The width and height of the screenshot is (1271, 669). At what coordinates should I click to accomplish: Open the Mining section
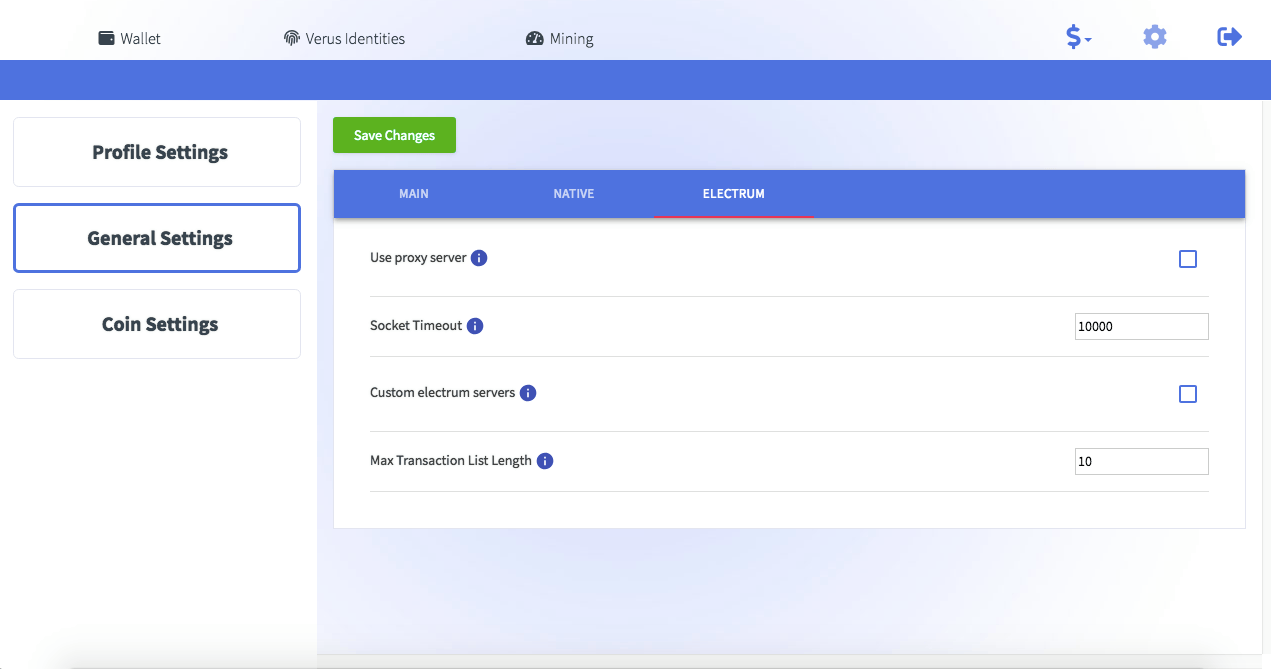(560, 38)
